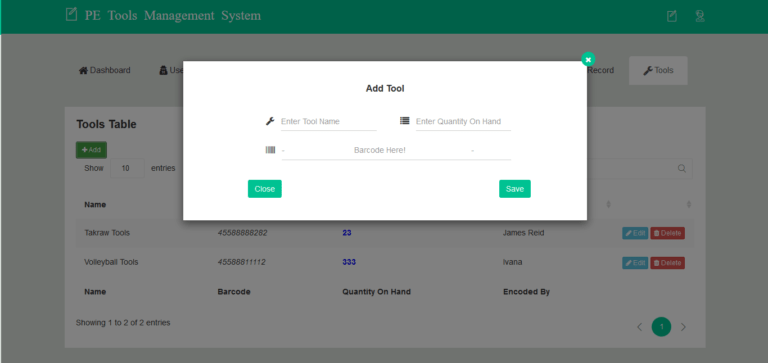Go to page 1 in pagination
768x363 pixels.
coord(661,327)
